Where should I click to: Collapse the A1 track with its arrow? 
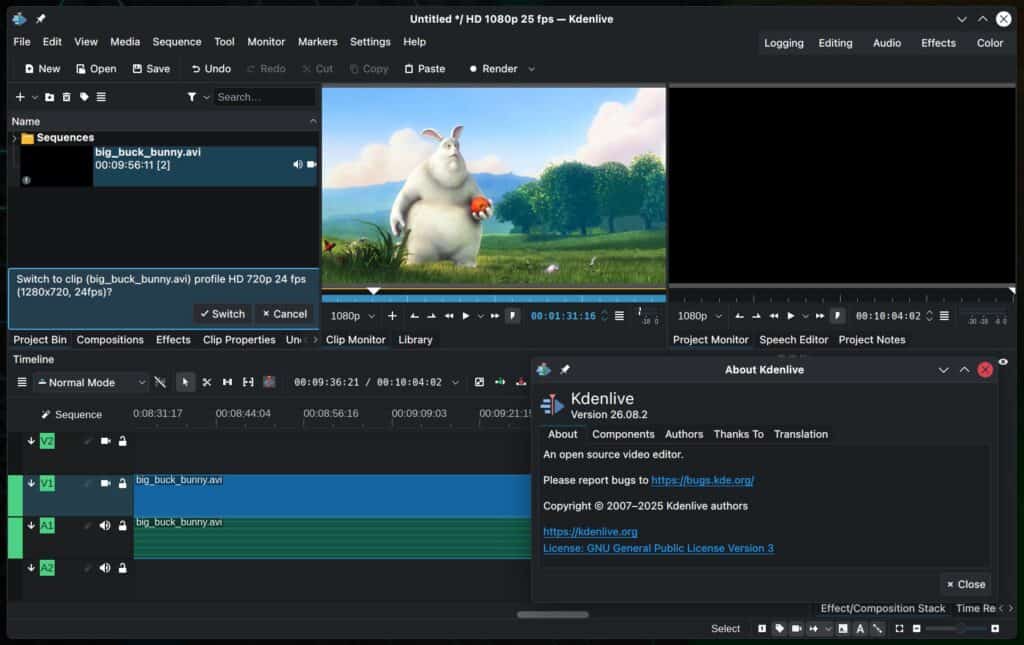pyautogui.click(x=31, y=525)
